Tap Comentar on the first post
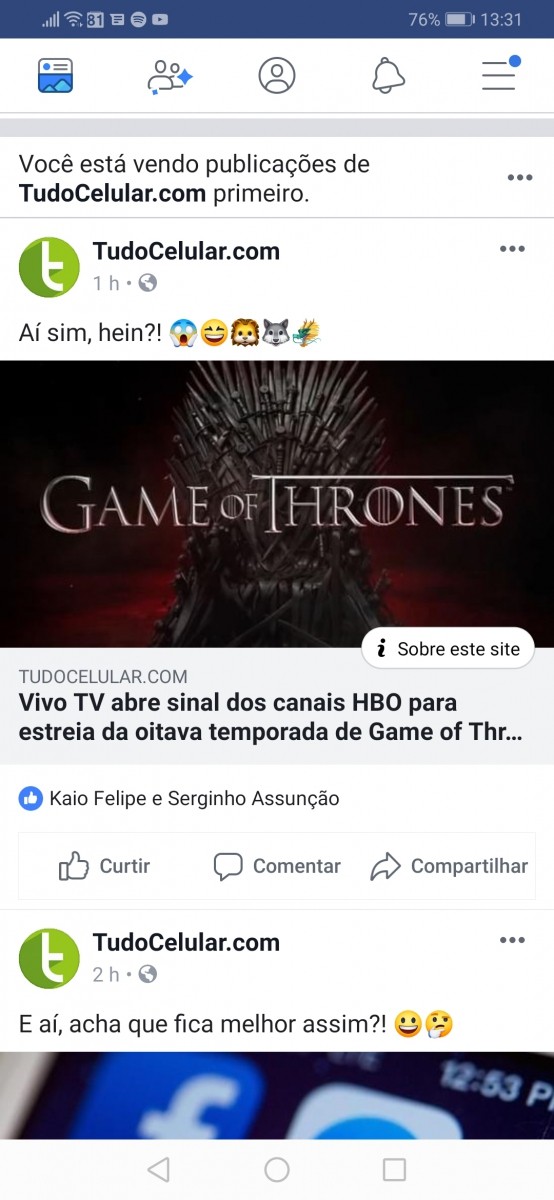 [x=277, y=866]
